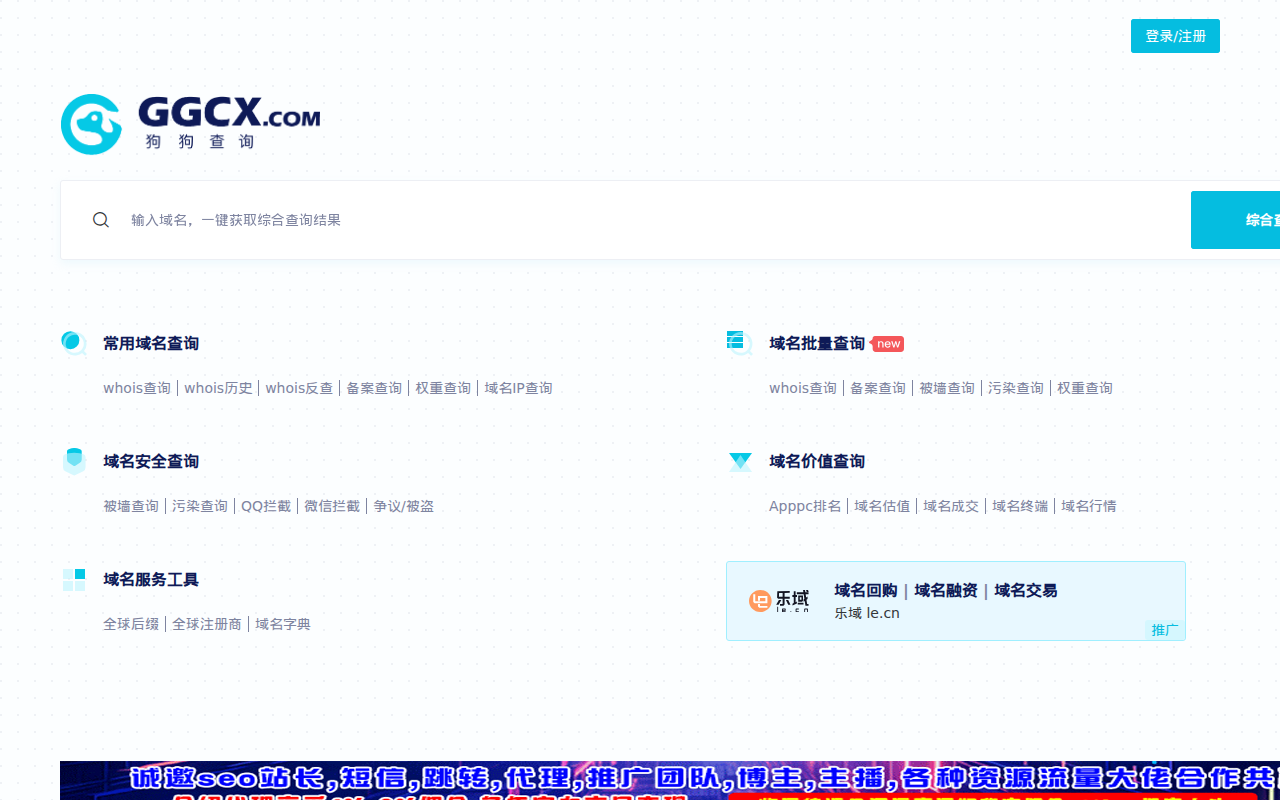
Task: Click the 域名安全查询 heading
Action: 151,461
